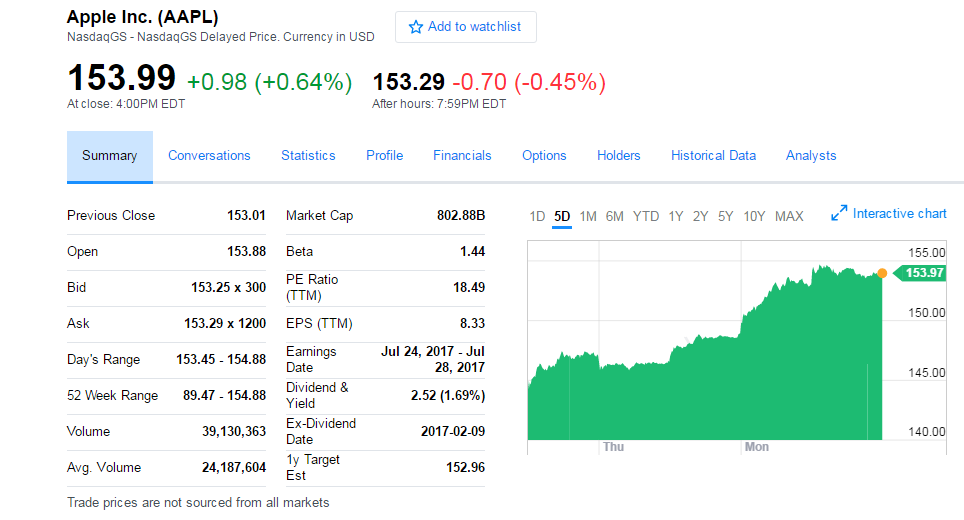Screen dimensions: 964x520
Task: Click the orange dot marker on chart
Action: [882, 273]
